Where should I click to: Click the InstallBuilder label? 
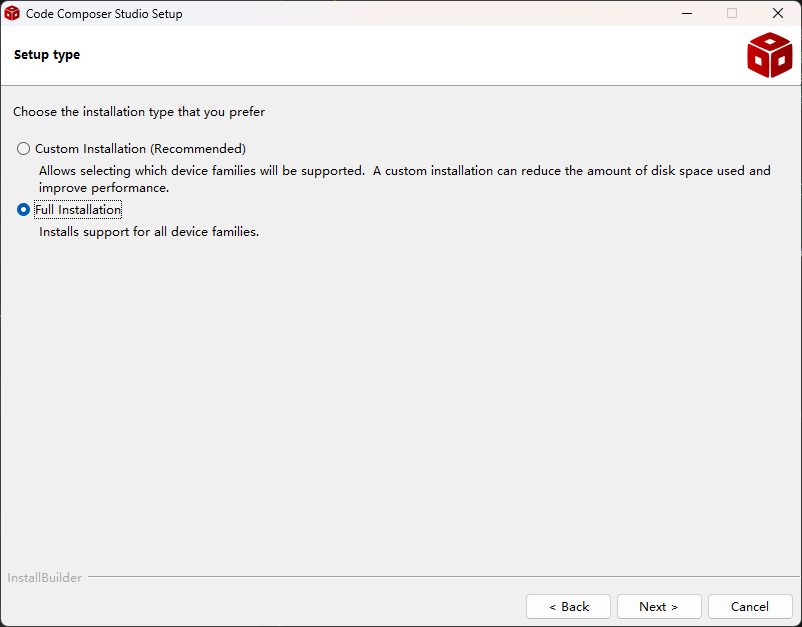tap(44, 577)
